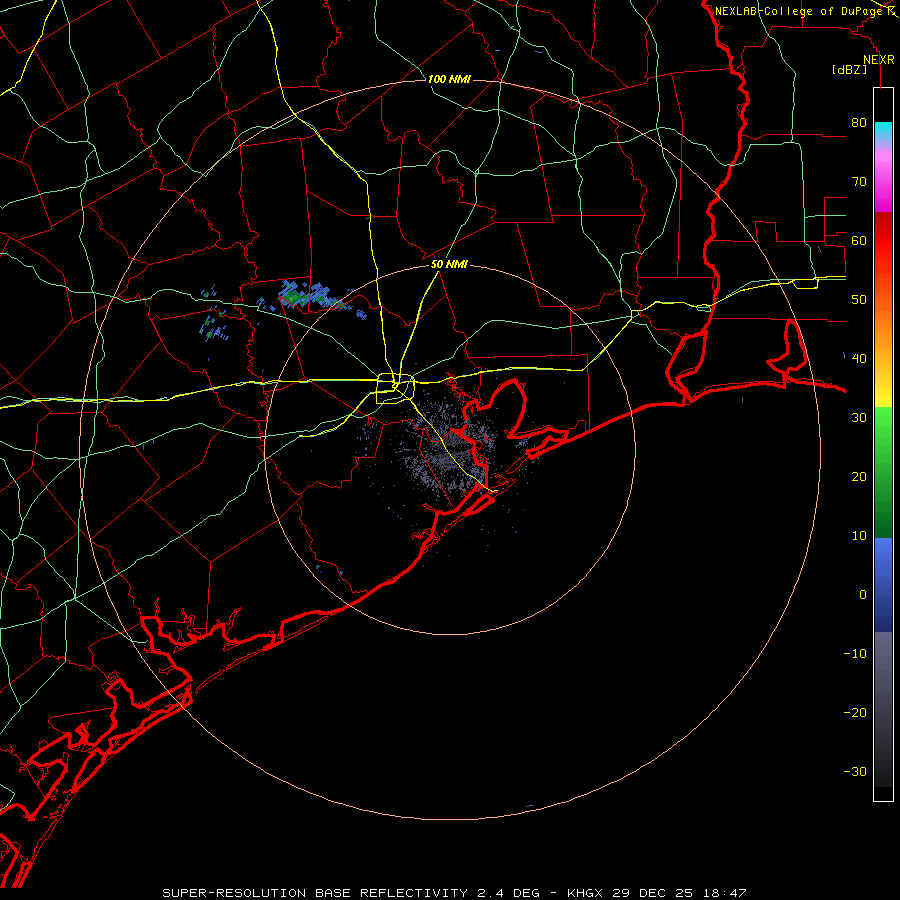Click the "-30" value on the dBZ scale

[x=855, y=771]
